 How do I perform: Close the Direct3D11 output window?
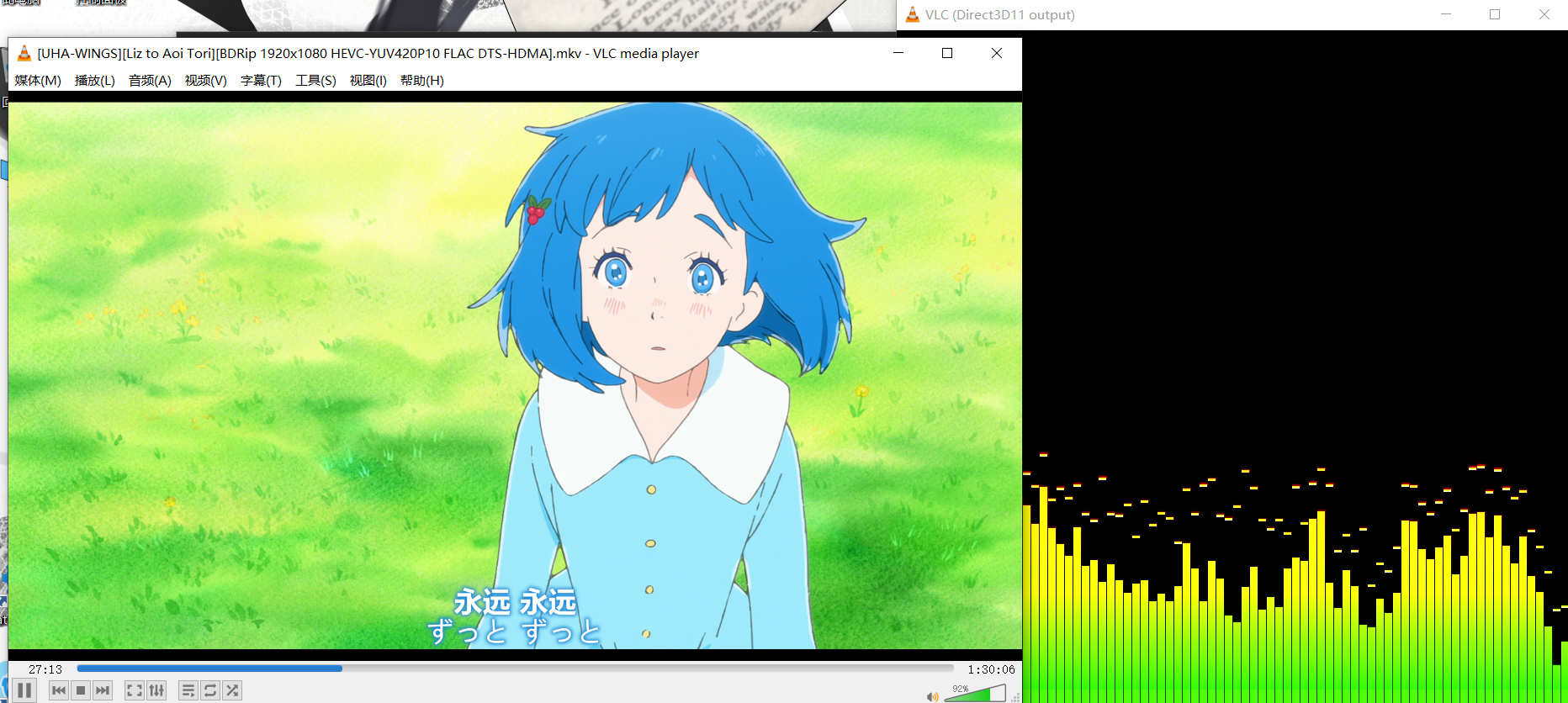pyautogui.click(x=1544, y=14)
